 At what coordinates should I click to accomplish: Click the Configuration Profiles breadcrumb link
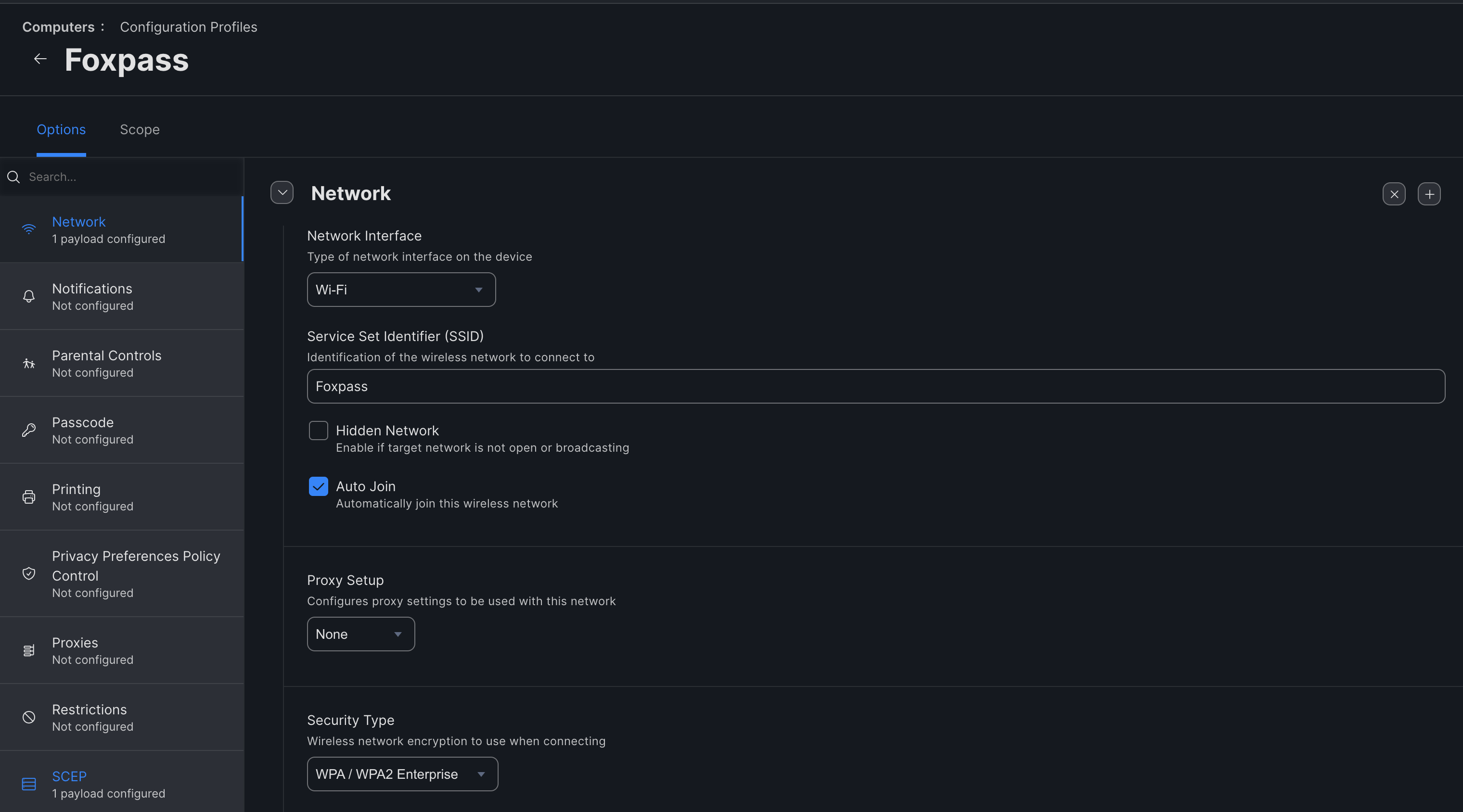click(x=189, y=27)
